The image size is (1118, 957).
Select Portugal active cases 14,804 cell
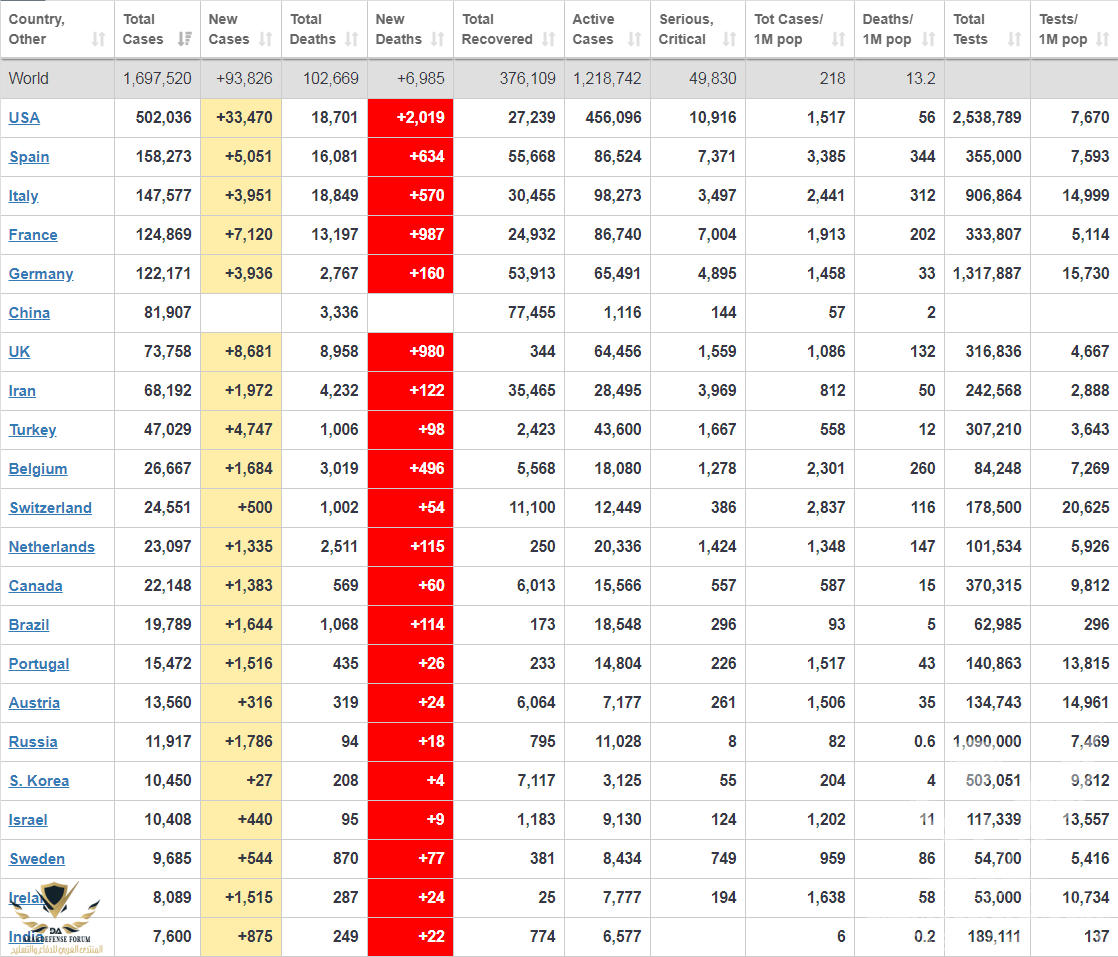[607, 664]
